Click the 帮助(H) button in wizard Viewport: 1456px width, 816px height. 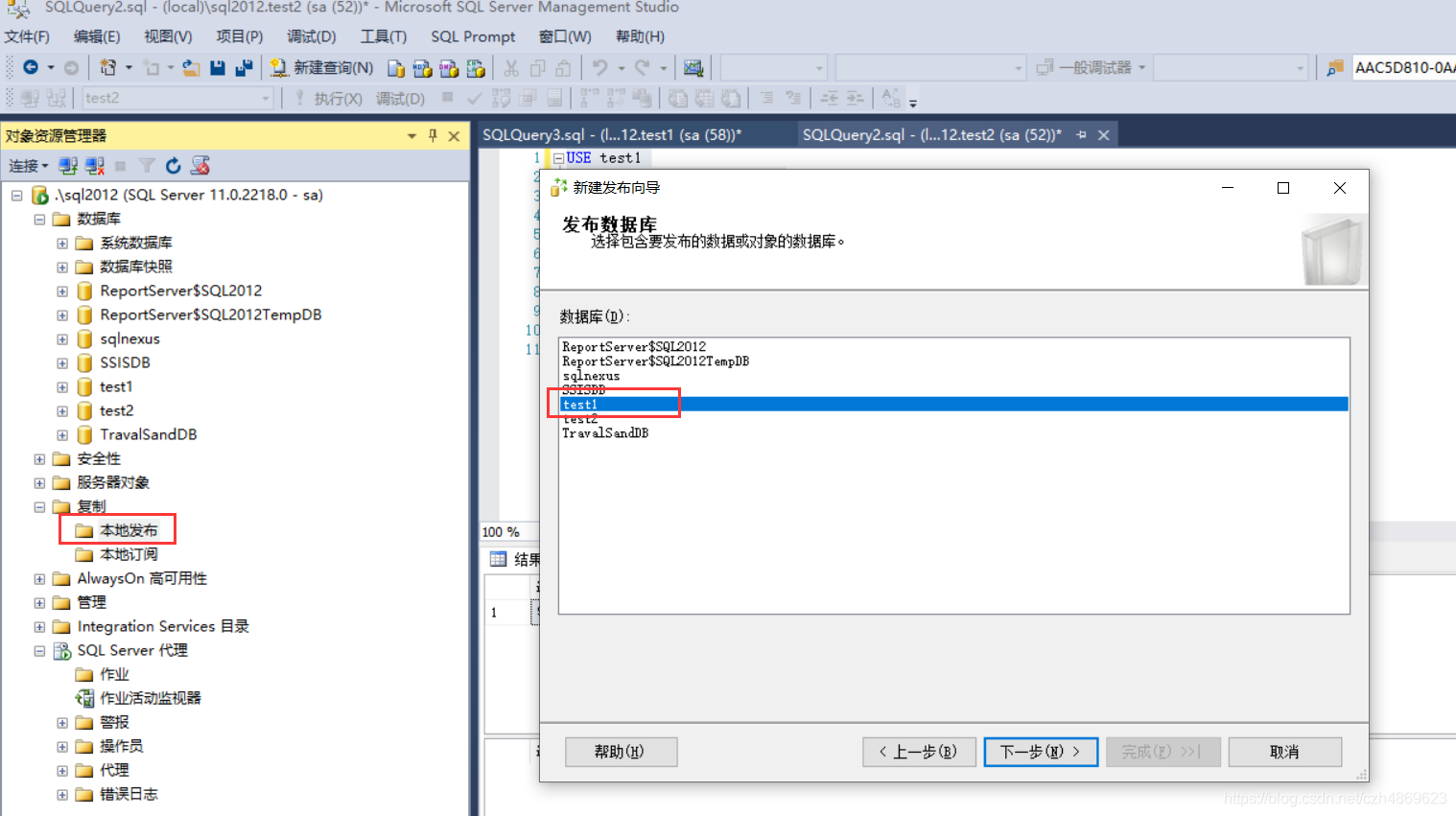click(x=621, y=752)
